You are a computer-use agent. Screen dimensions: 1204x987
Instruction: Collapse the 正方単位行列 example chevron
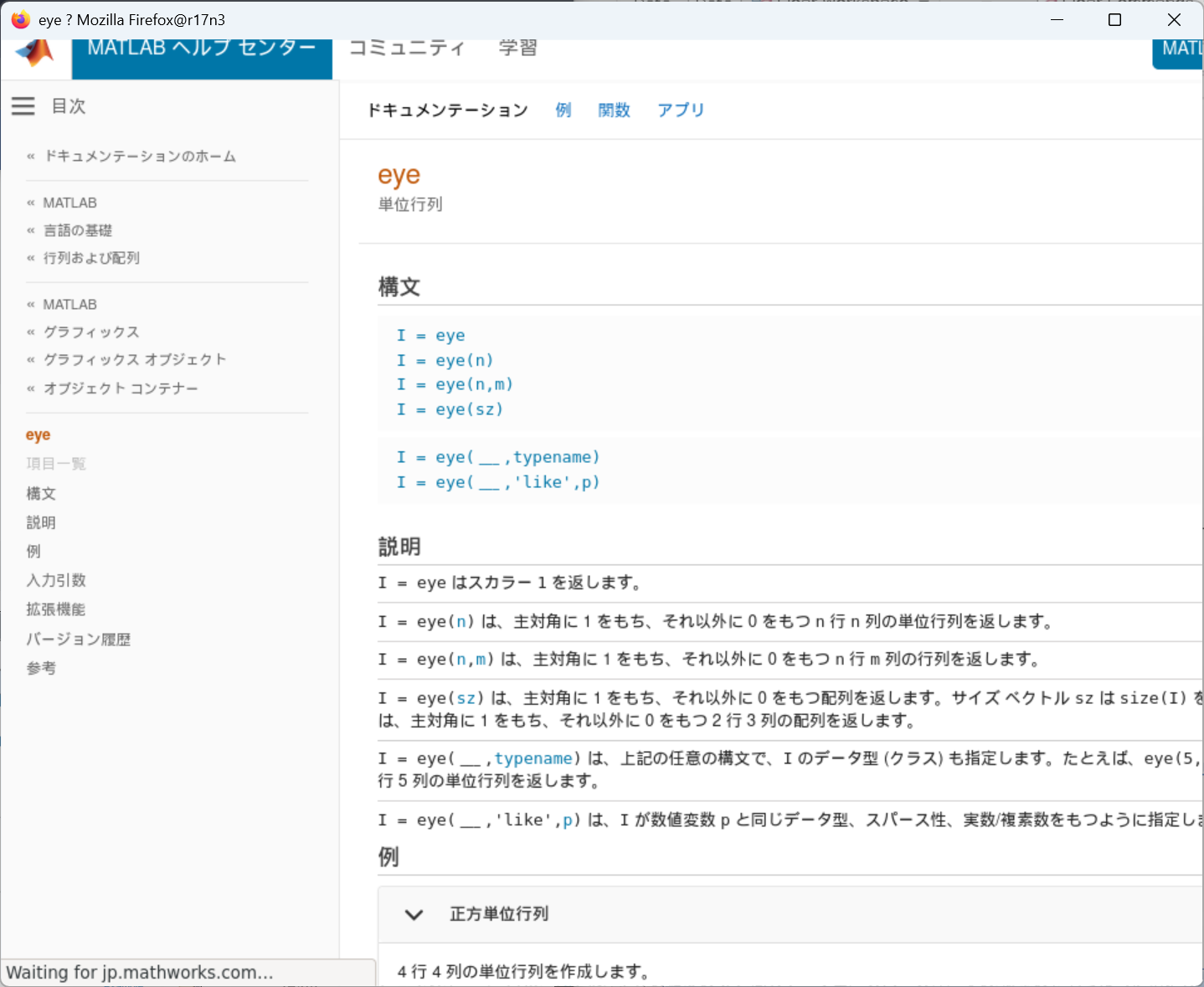pos(414,914)
